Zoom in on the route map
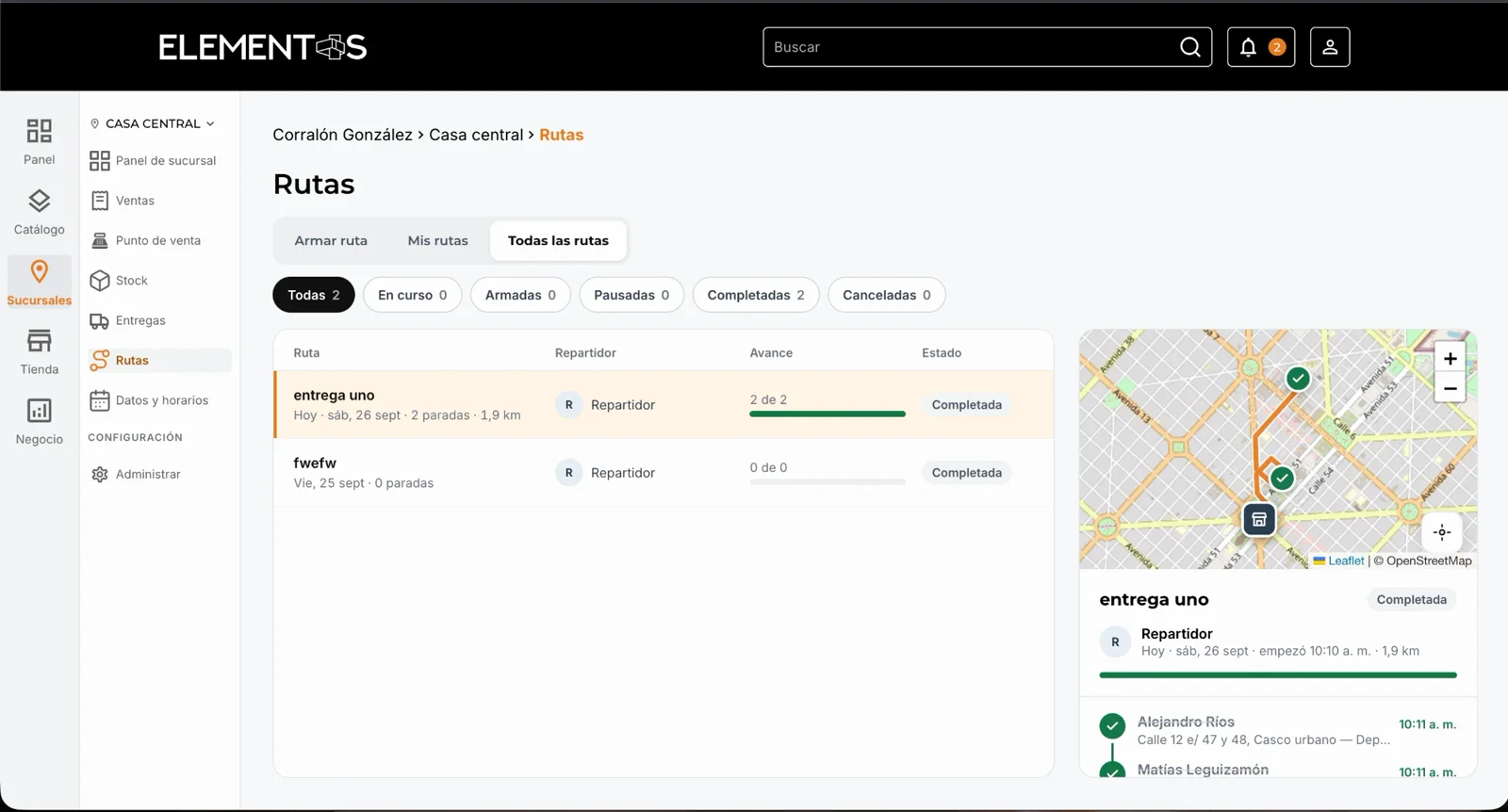The image size is (1508, 812). point(1450,359)
